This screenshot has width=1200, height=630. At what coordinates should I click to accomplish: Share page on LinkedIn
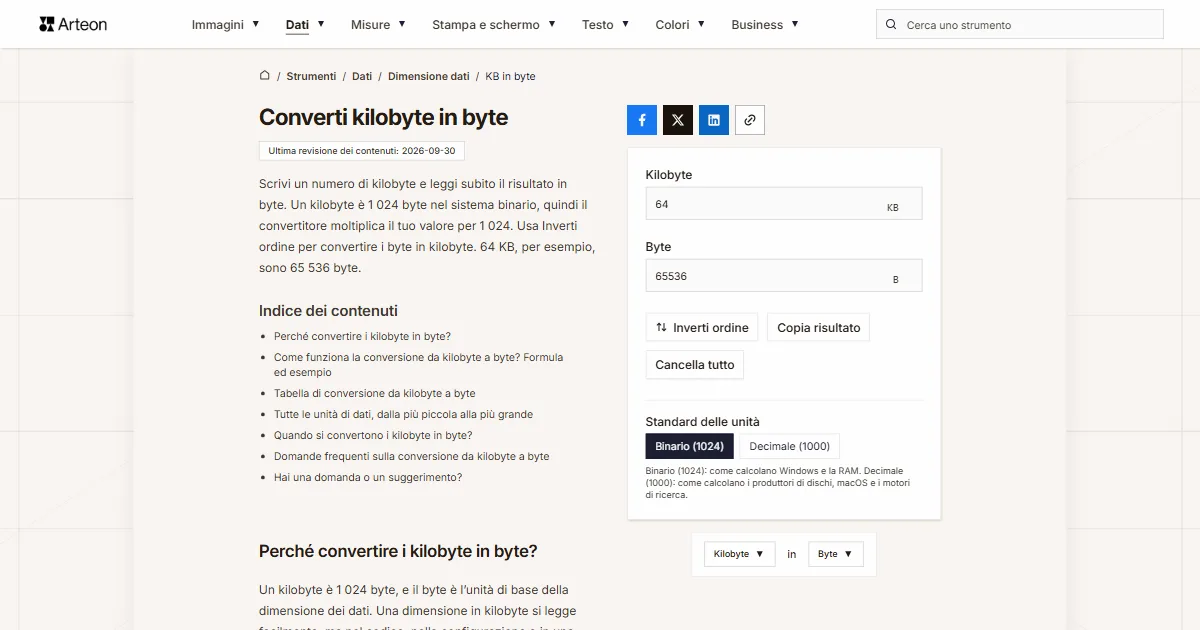714,120
